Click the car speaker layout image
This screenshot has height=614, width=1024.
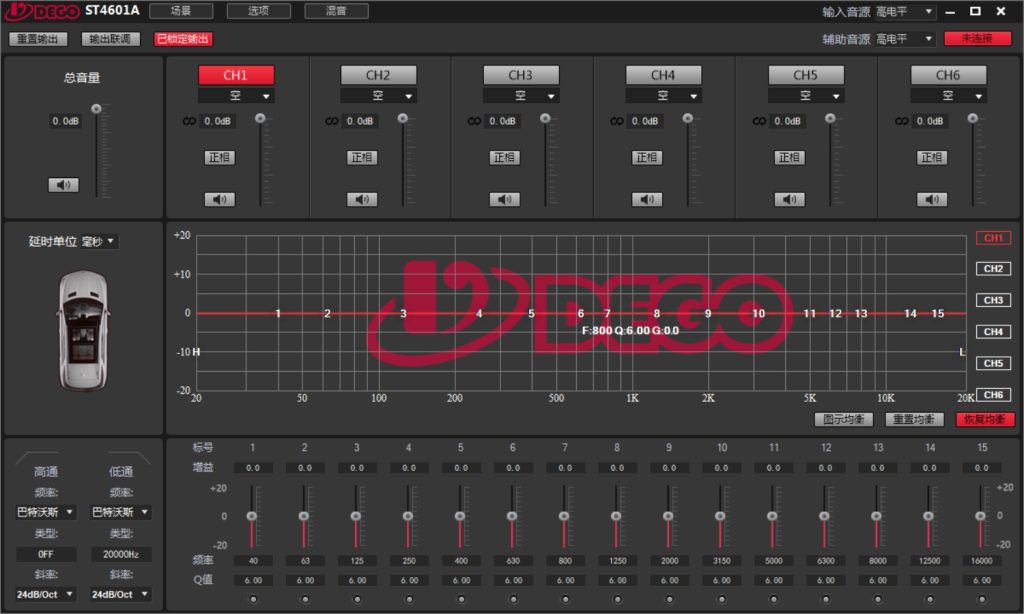(83, 331)
